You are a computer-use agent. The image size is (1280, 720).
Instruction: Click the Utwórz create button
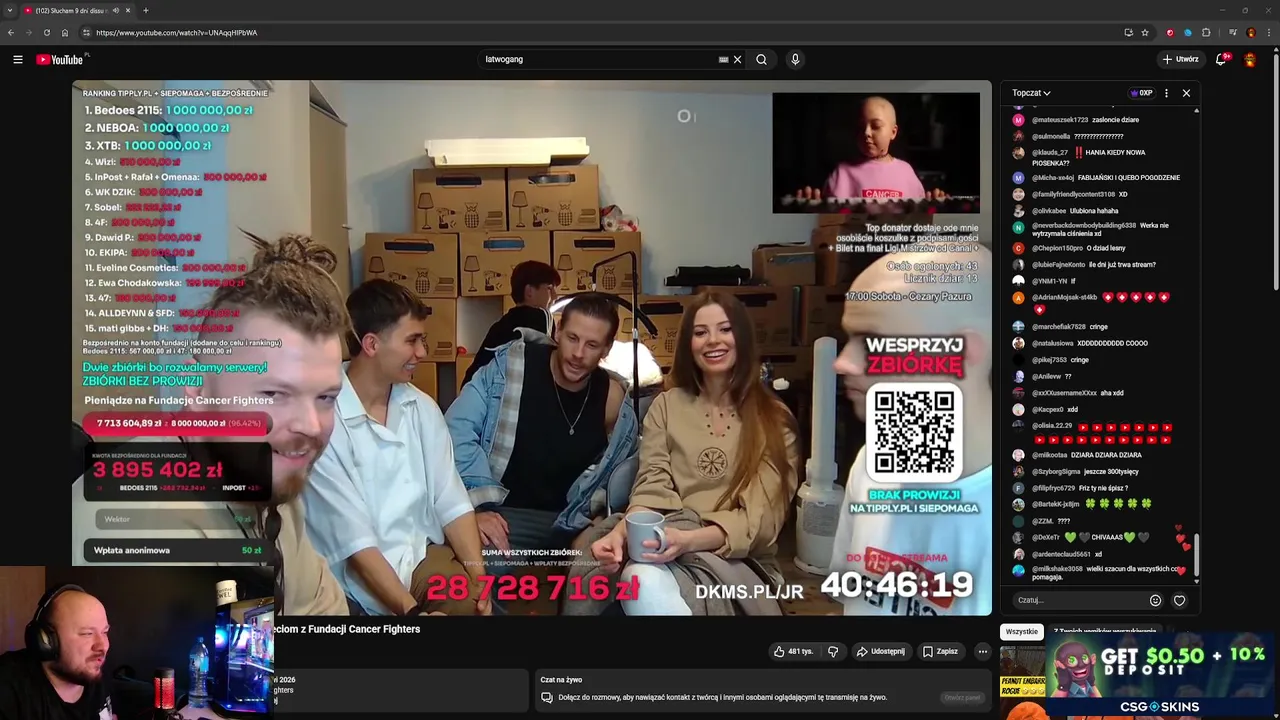(1181, 59)
